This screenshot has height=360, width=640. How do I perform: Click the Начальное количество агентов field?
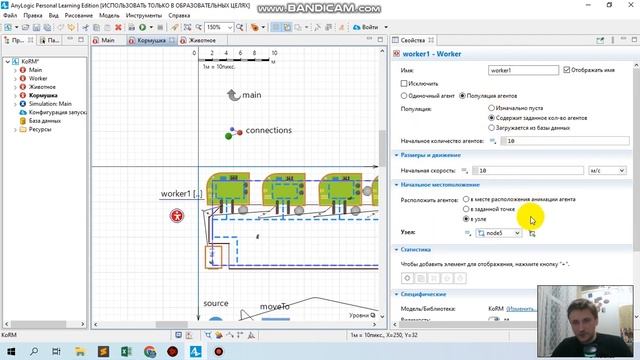[x=565, y=141]
